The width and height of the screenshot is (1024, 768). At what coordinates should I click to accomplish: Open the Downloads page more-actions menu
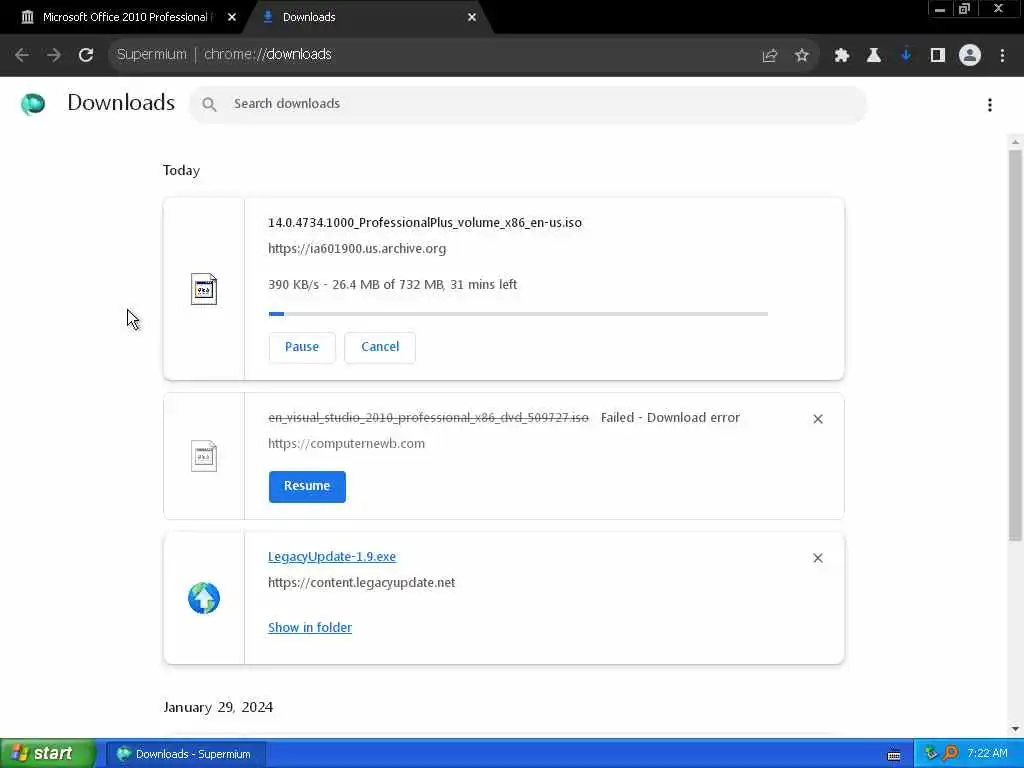pyautogui.click(x=990, y=105)
